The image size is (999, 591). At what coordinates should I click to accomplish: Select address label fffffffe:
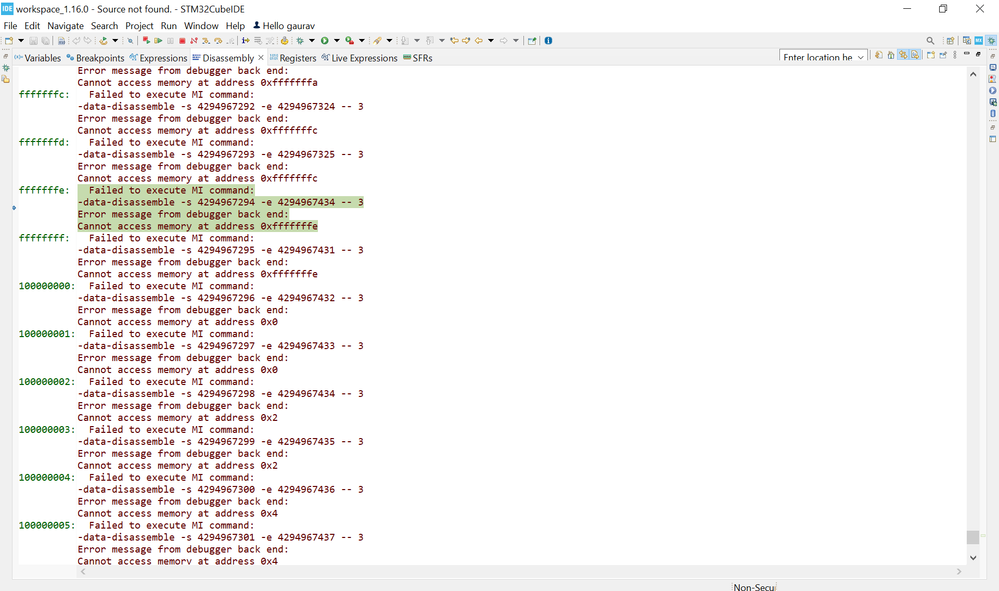pyautogui.click(x=44, y=190)
